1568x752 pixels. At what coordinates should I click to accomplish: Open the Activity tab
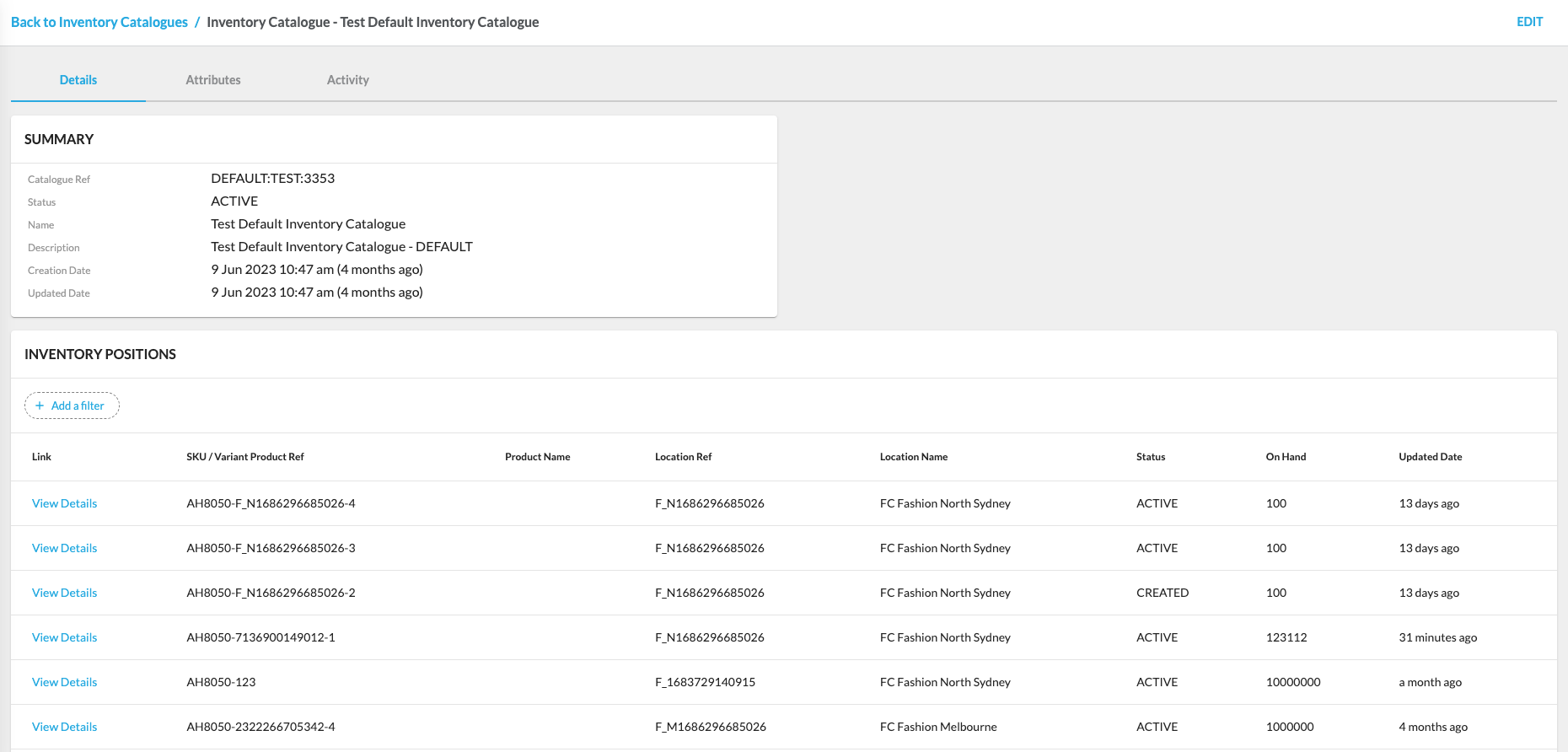(x=347, y=80)
